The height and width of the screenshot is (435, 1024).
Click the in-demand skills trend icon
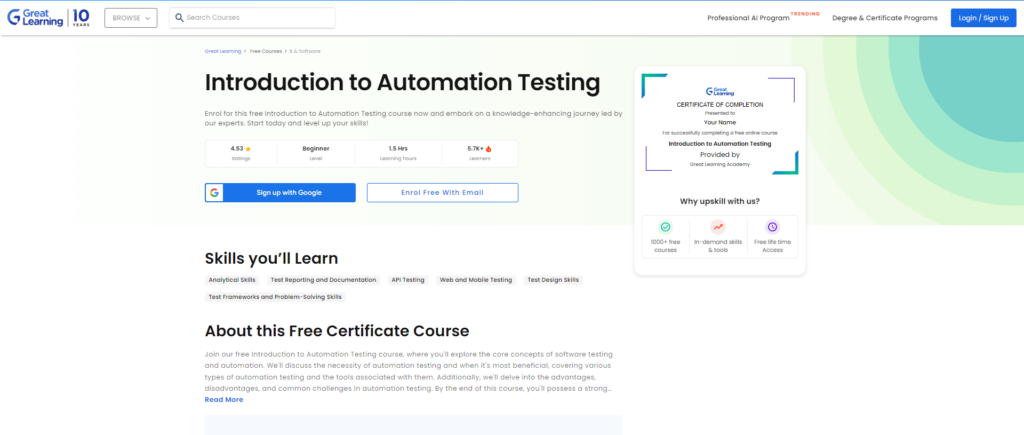coord(718,227)
